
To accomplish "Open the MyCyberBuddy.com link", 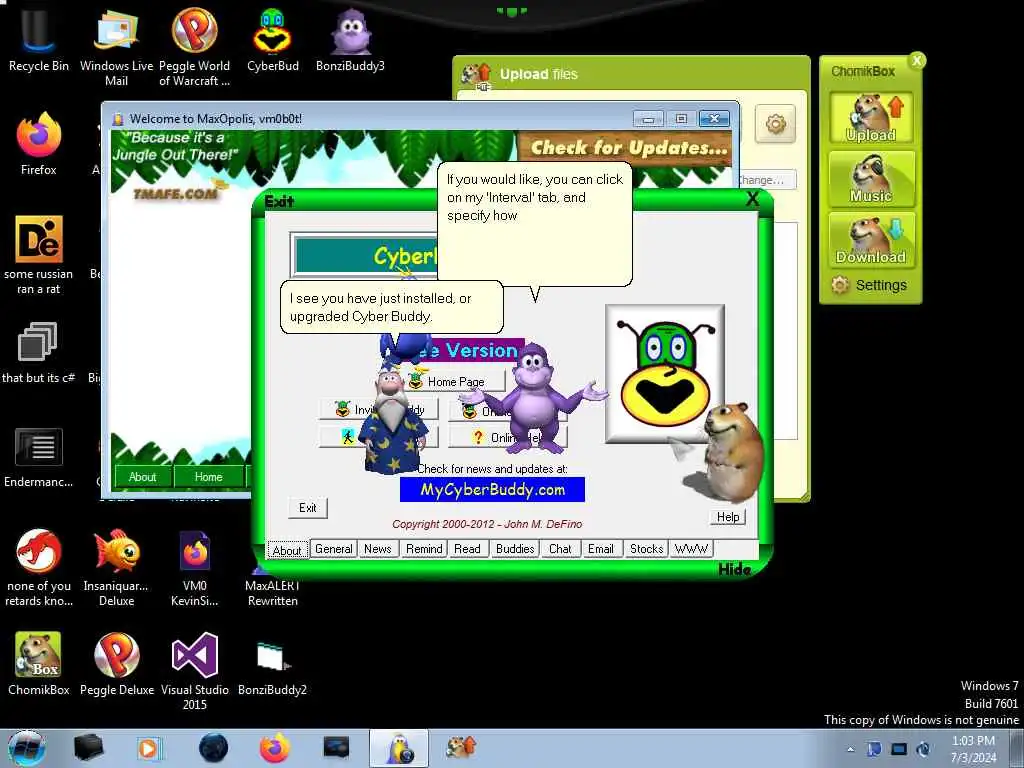I will click(x=492, y=490).
